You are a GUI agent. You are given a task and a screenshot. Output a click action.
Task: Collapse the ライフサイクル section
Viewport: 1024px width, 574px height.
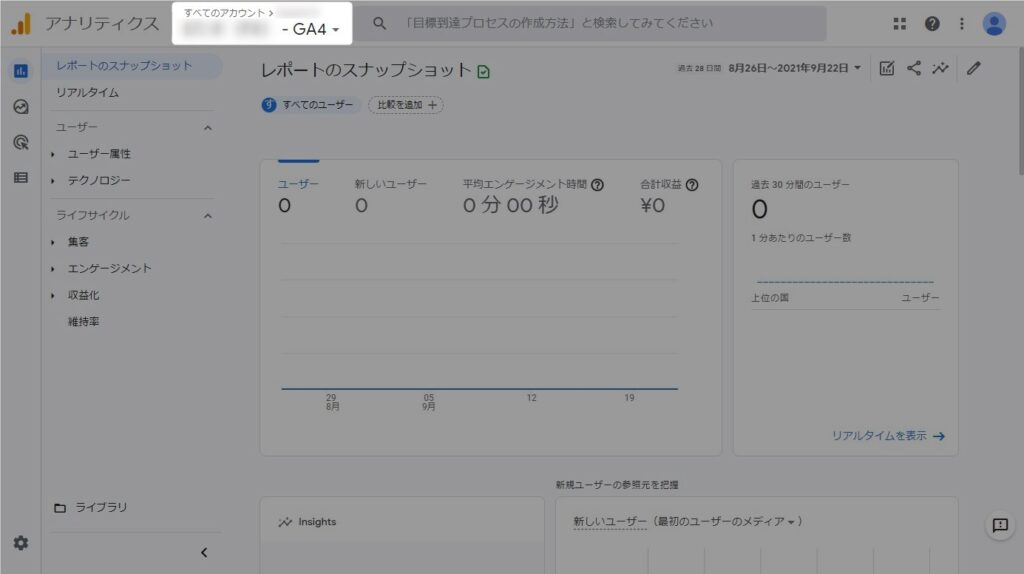[x=208, y=215]
